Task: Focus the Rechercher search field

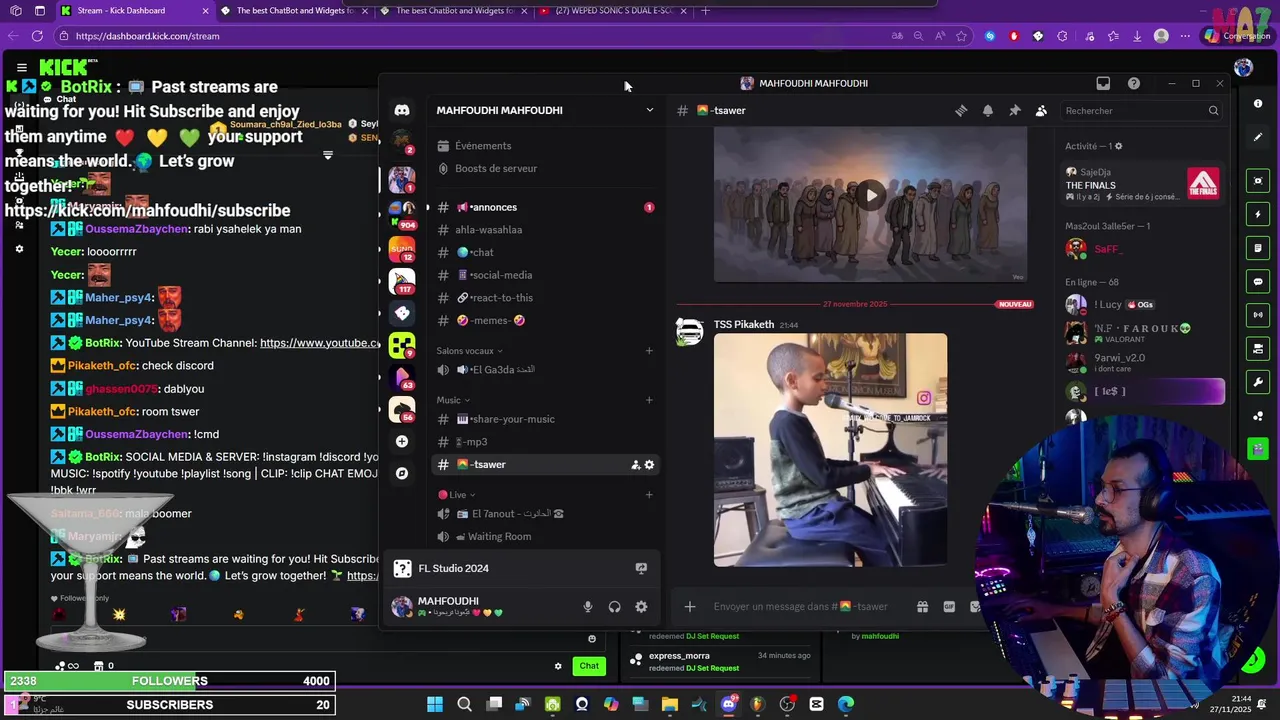Action: point(1142,111)
